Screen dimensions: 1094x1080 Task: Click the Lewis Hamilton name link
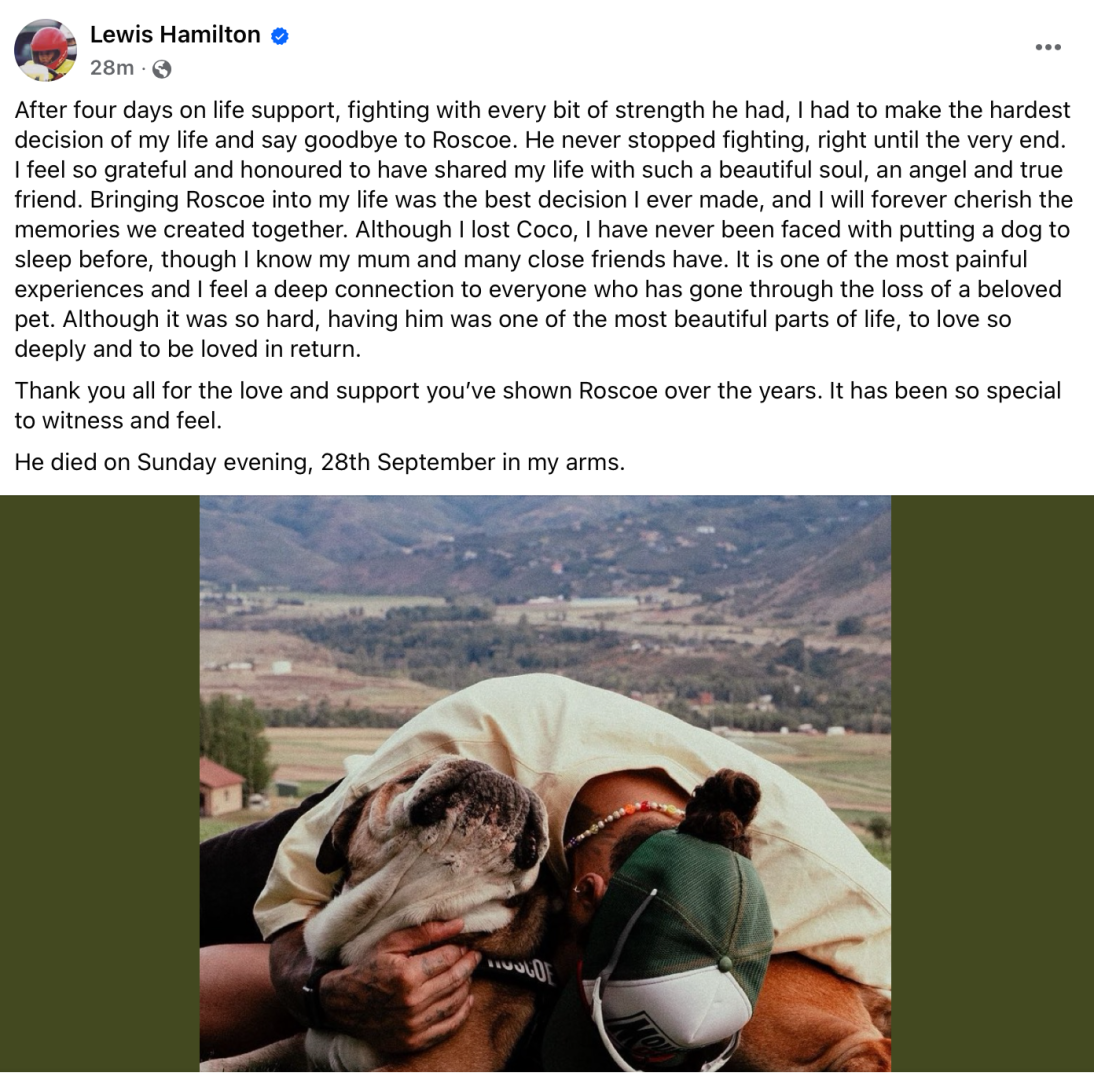(x=175, y=35)
